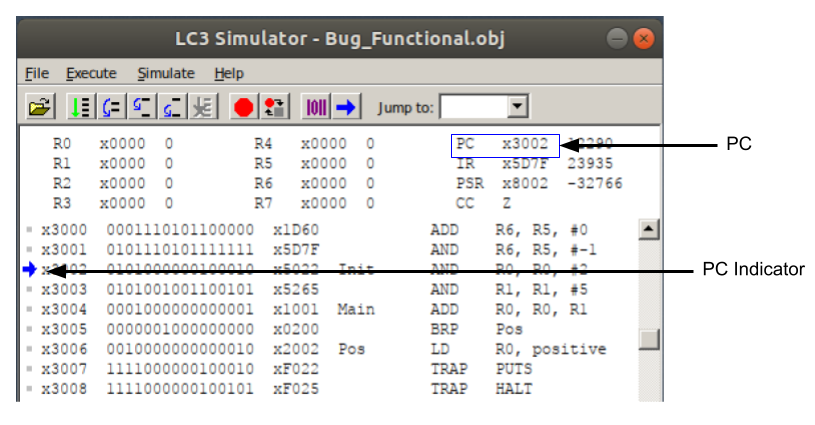Open a file with the folder icon

pyautogui.click(x=40, y=107)
